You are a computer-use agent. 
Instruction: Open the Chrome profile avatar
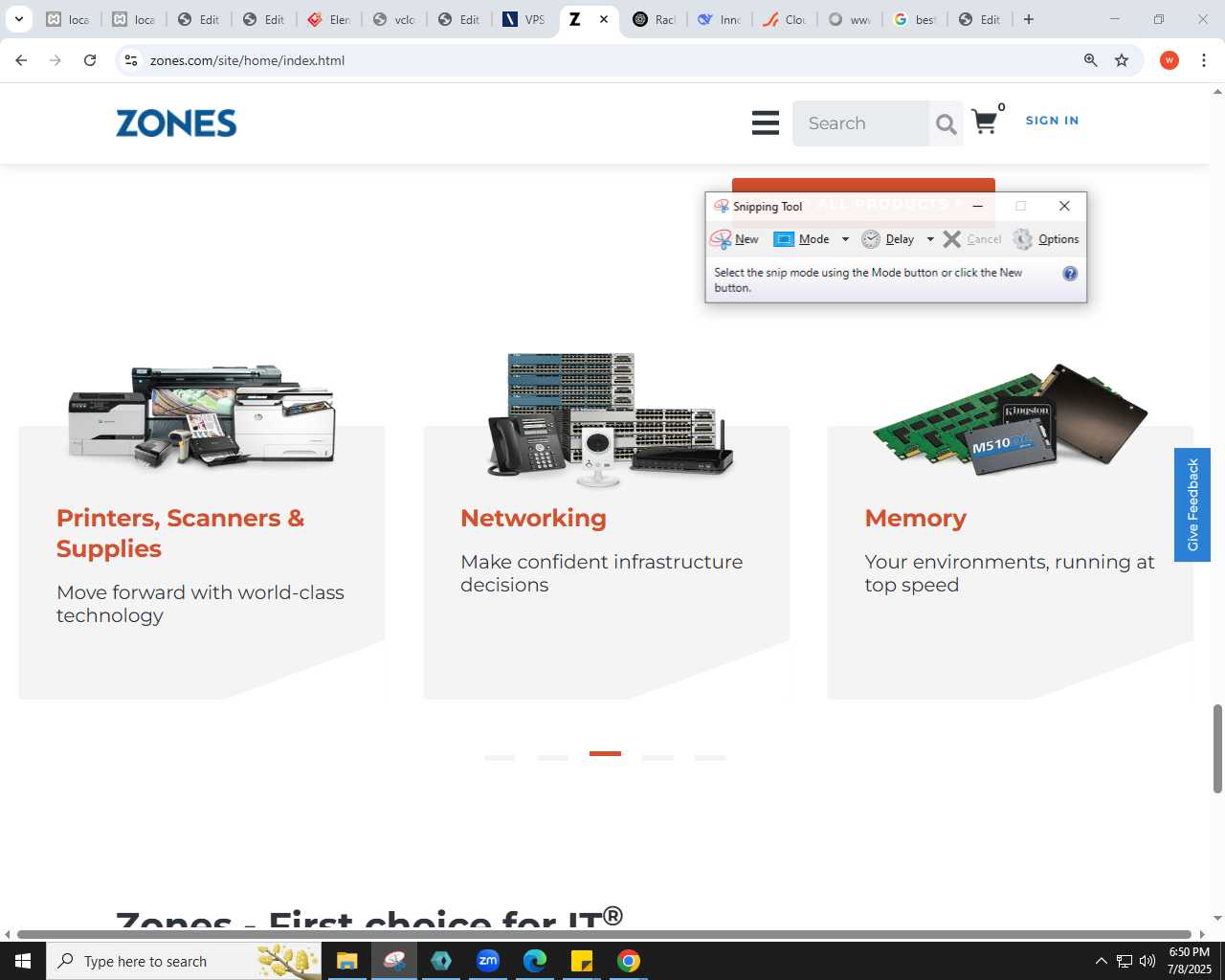tap(1169, 60)
